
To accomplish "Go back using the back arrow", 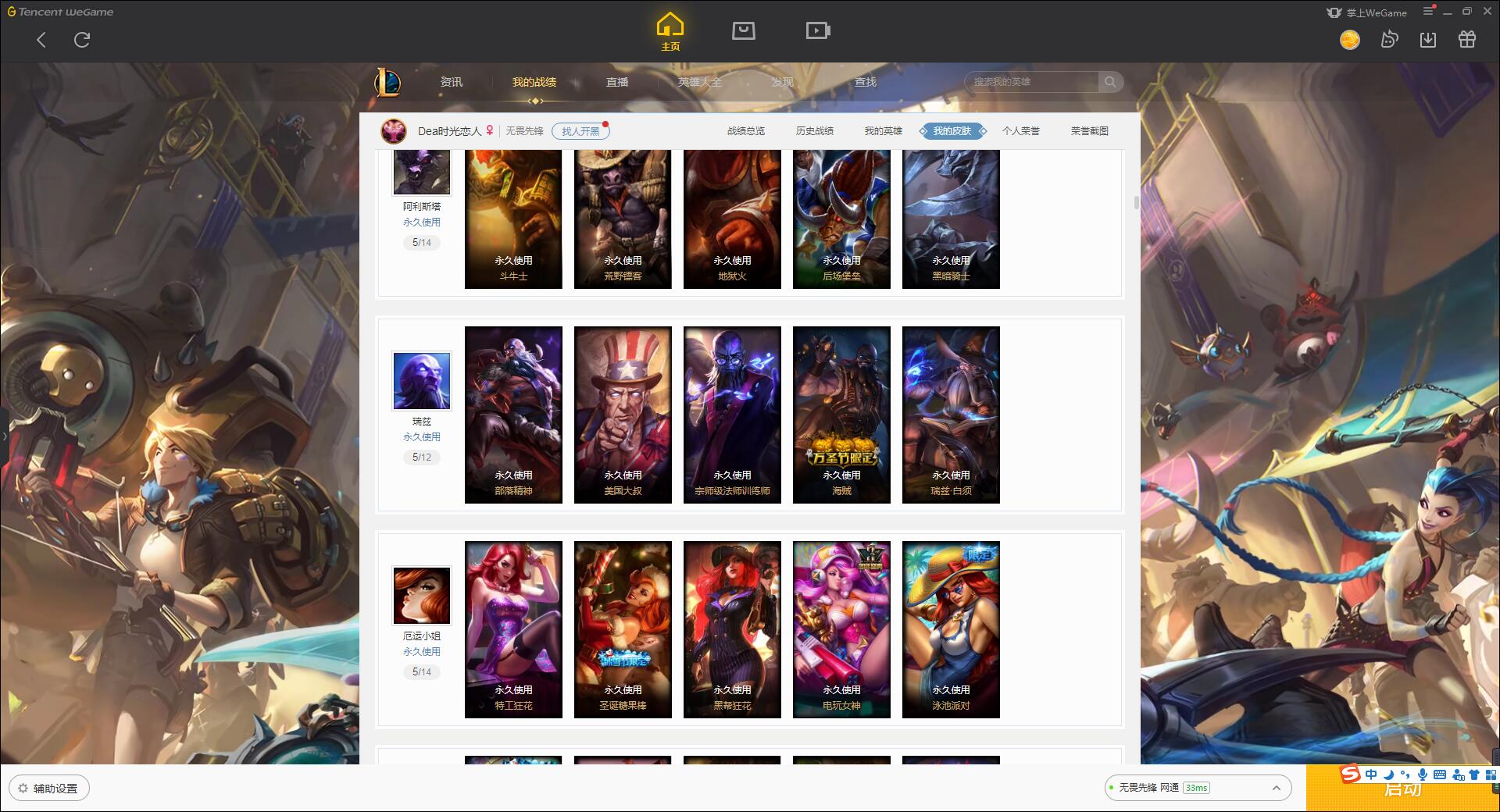I will pyautogui.click(x=41, y=40).
